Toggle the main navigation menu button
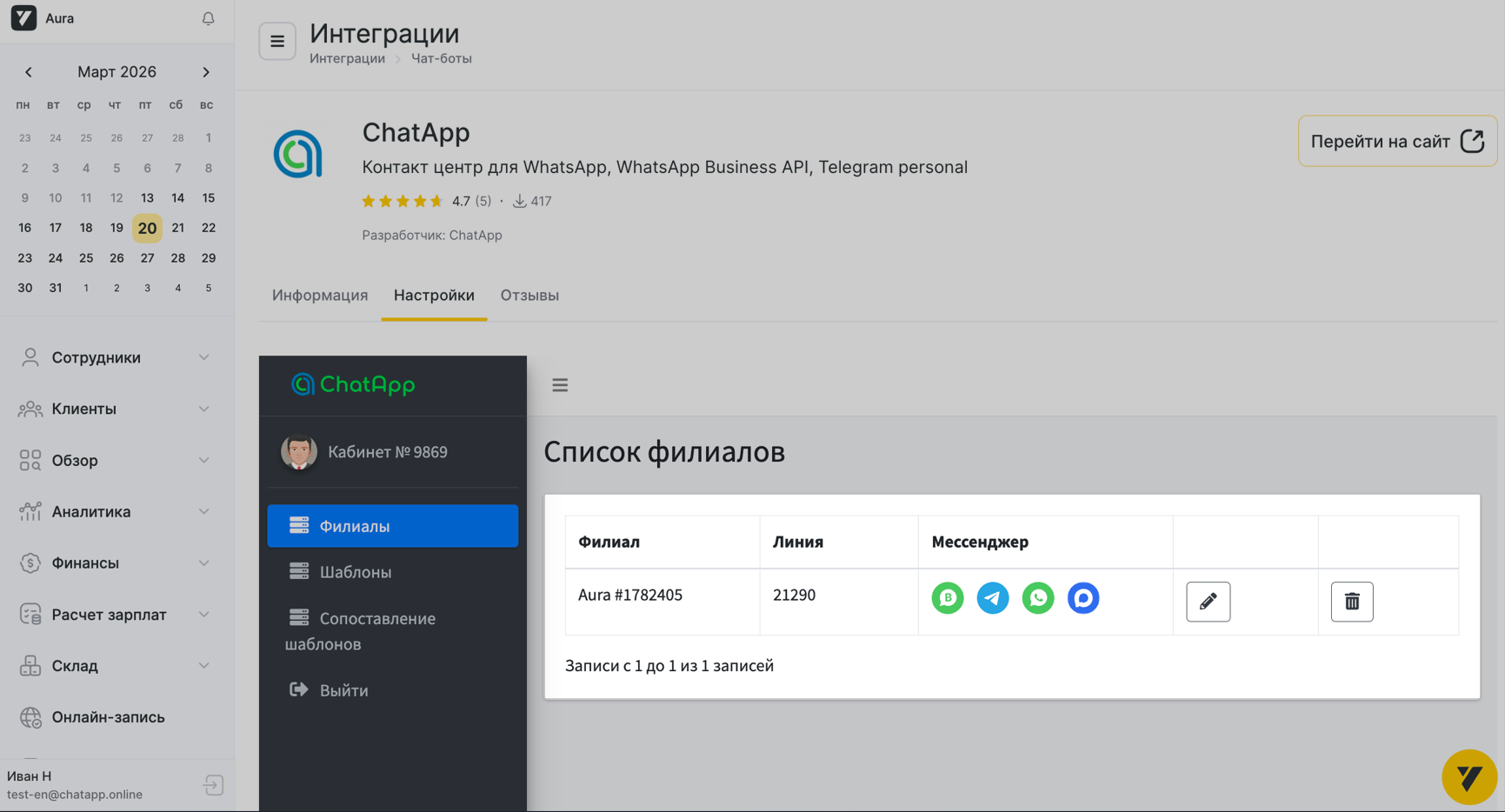This screenshot has width=1505, height=812. 277,41
